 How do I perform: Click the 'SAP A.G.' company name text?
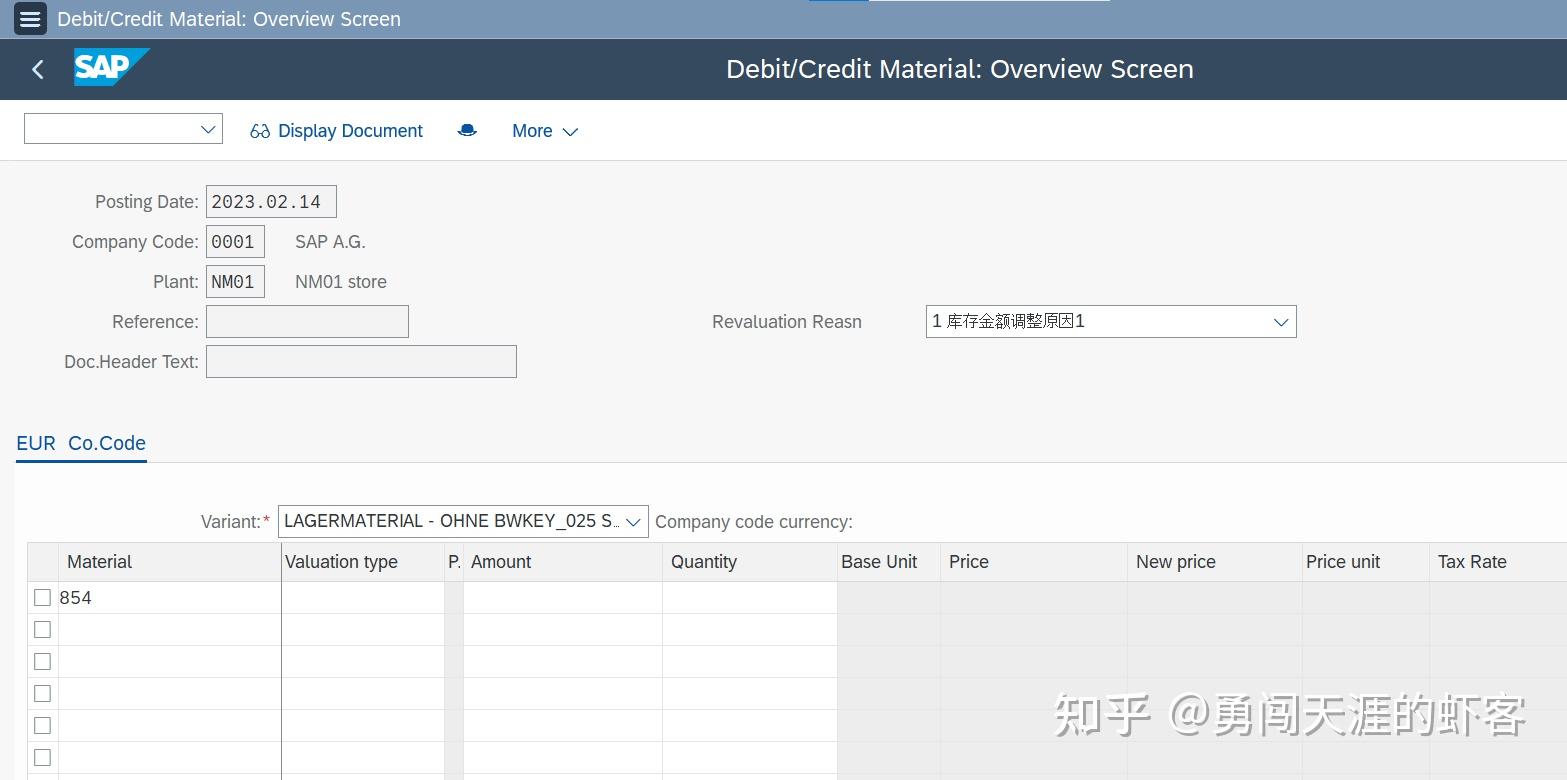point(330,242)
